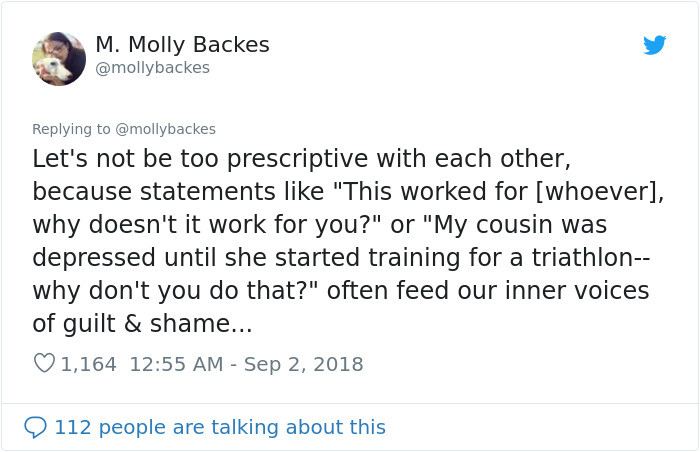
Task: Open the 12:55 AM tweet timestamp
Action: pyautogui.click(x=176, y=364)
